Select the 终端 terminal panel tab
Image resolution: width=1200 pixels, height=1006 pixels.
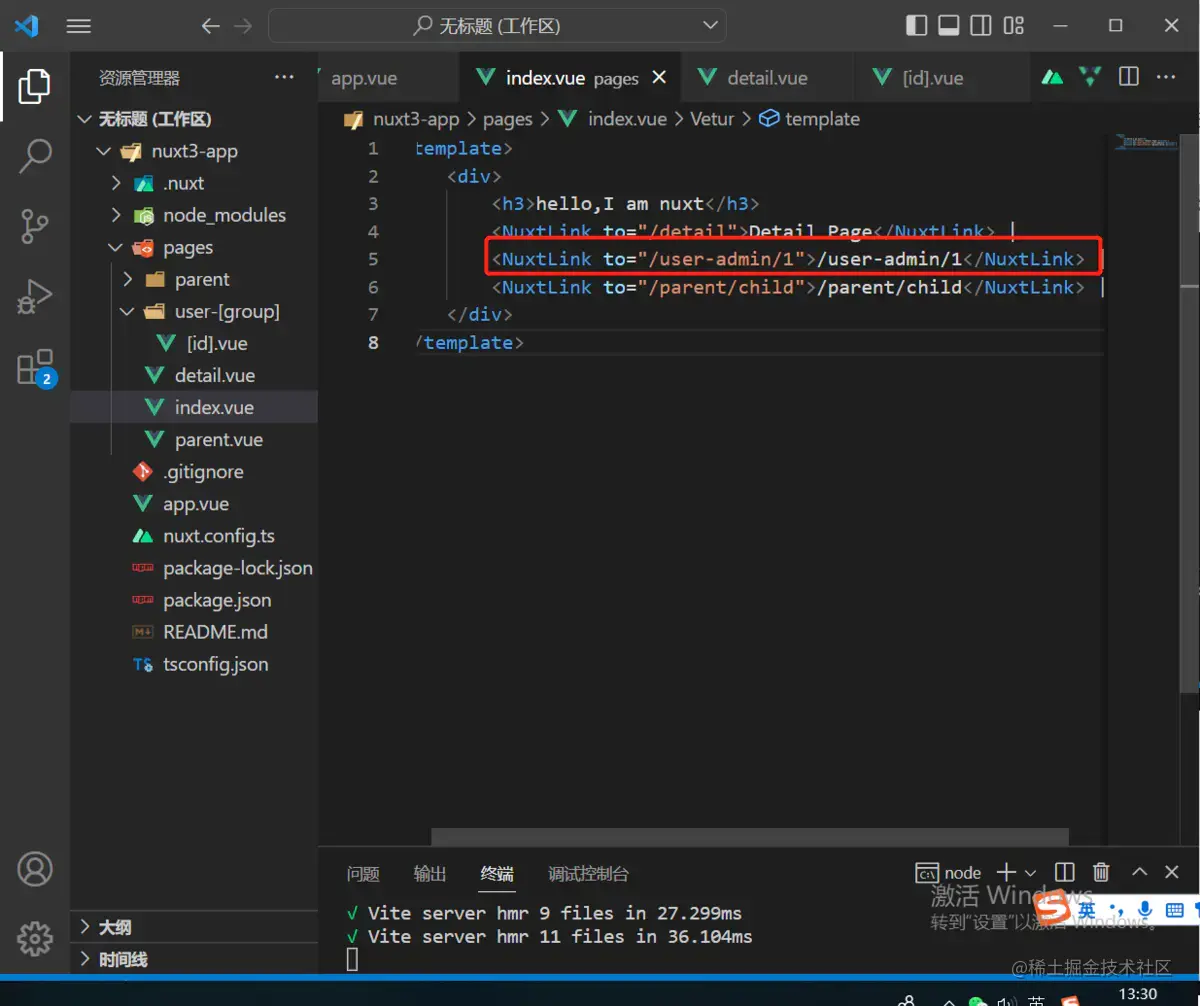click(x=497, y=874)
